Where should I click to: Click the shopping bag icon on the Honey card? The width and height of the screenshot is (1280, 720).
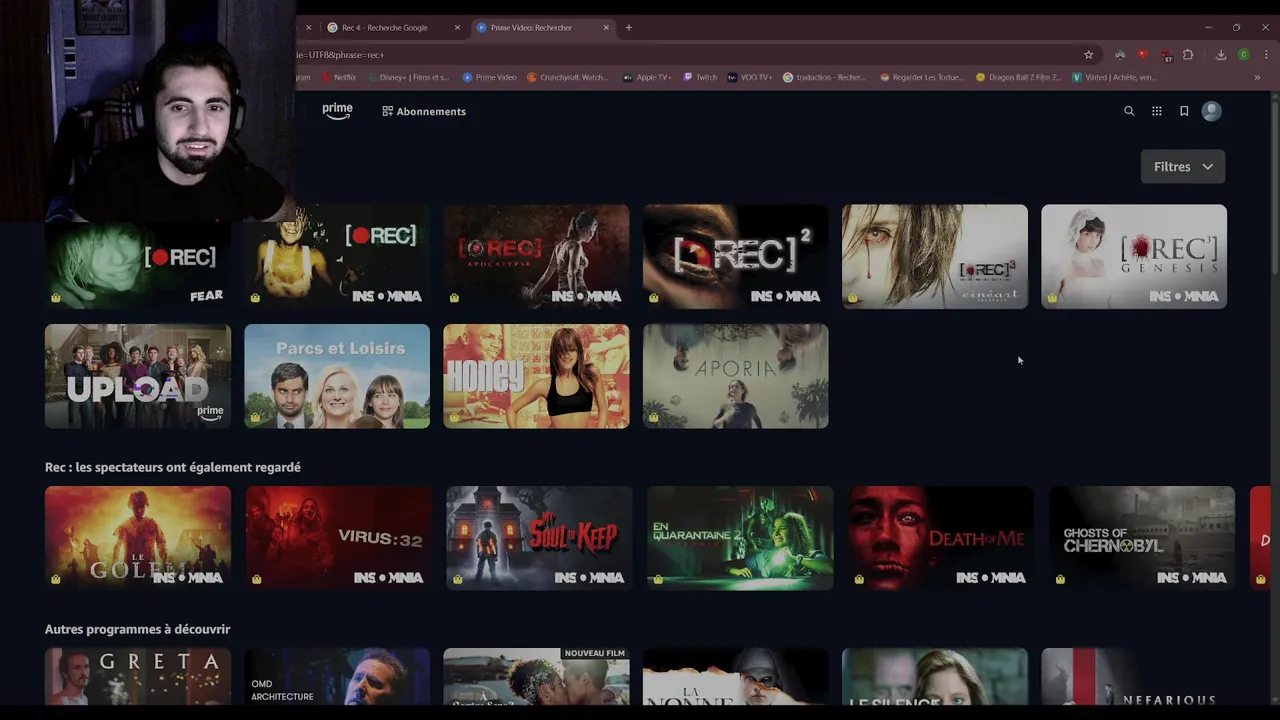click(454, 417)
